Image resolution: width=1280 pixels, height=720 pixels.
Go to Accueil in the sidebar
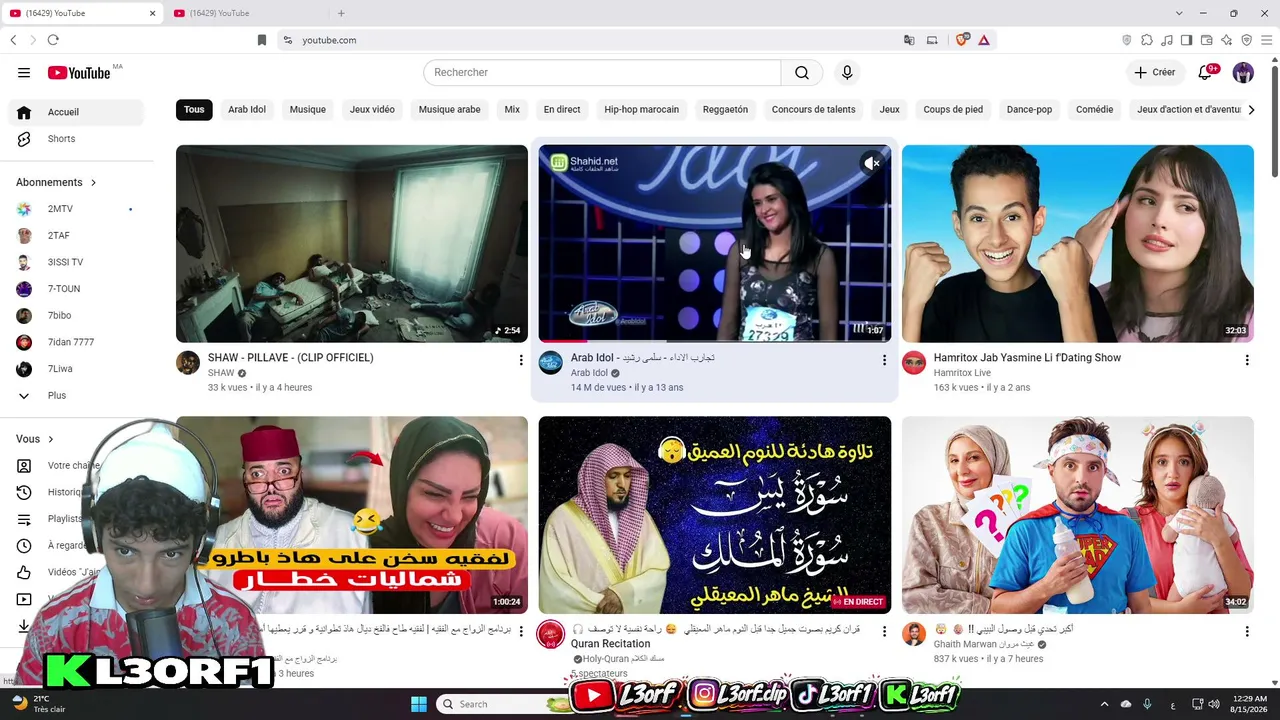coord(76,112)
